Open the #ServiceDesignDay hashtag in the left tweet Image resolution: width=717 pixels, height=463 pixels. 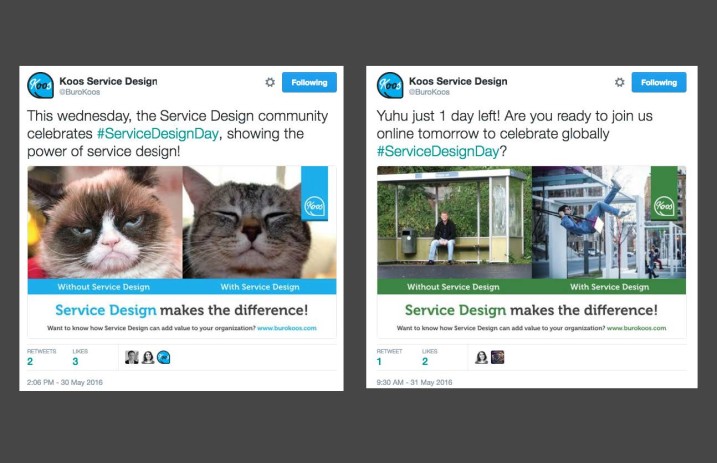[x=158, y=134]
